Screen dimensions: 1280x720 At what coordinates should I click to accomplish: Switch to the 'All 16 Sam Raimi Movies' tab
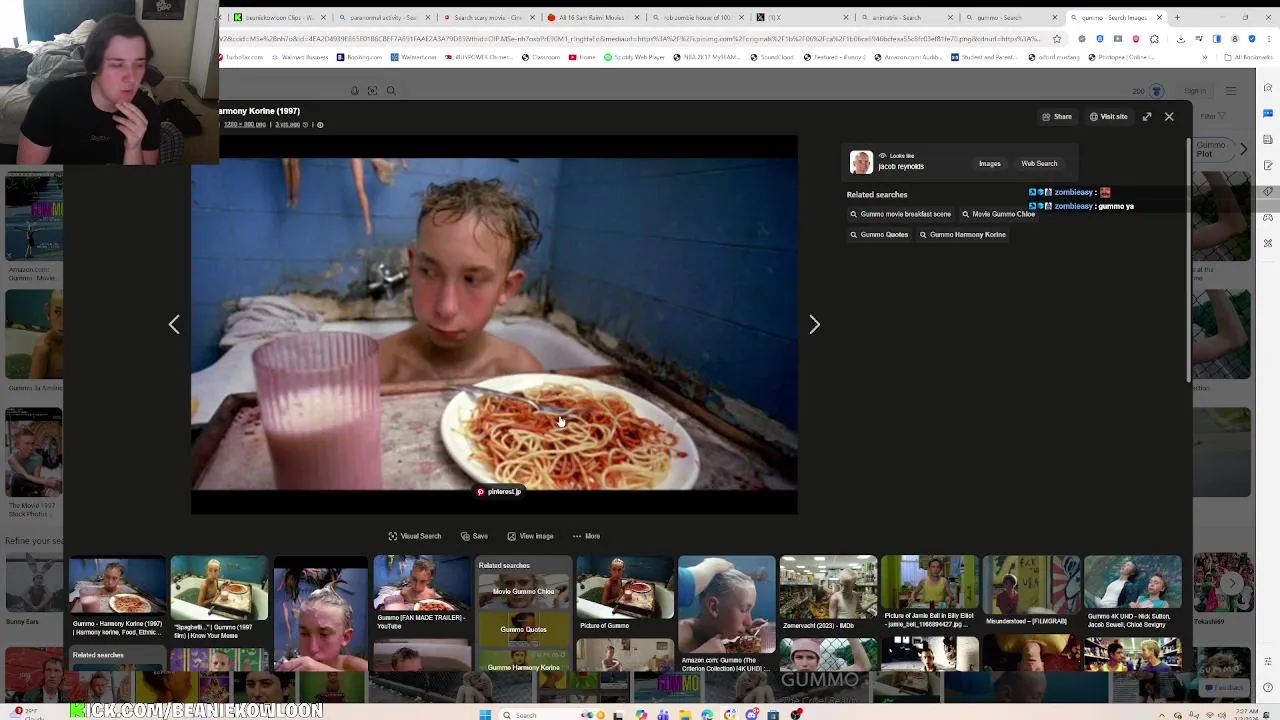592,17
